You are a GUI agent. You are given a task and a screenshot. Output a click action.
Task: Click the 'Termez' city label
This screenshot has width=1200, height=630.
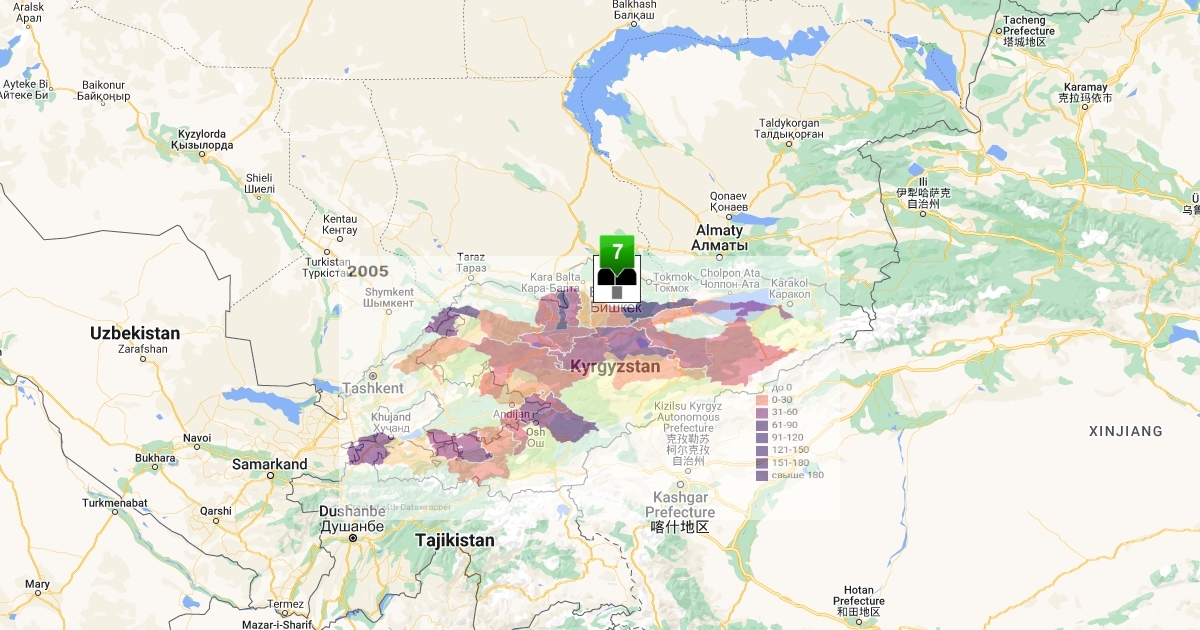coord(285,604)
